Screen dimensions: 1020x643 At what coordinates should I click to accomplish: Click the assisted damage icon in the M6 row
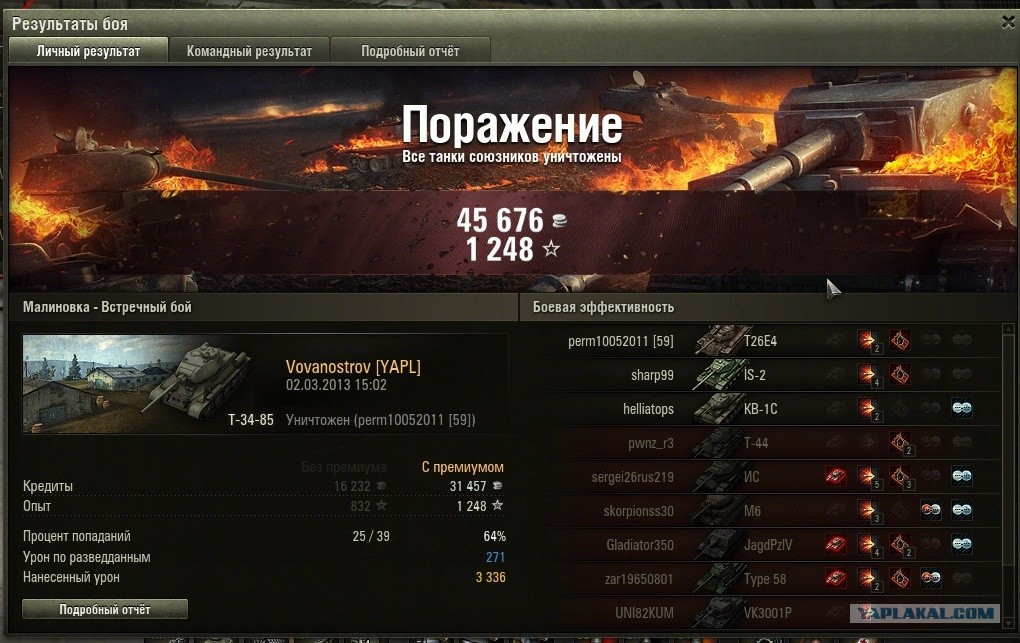point(931,510)
